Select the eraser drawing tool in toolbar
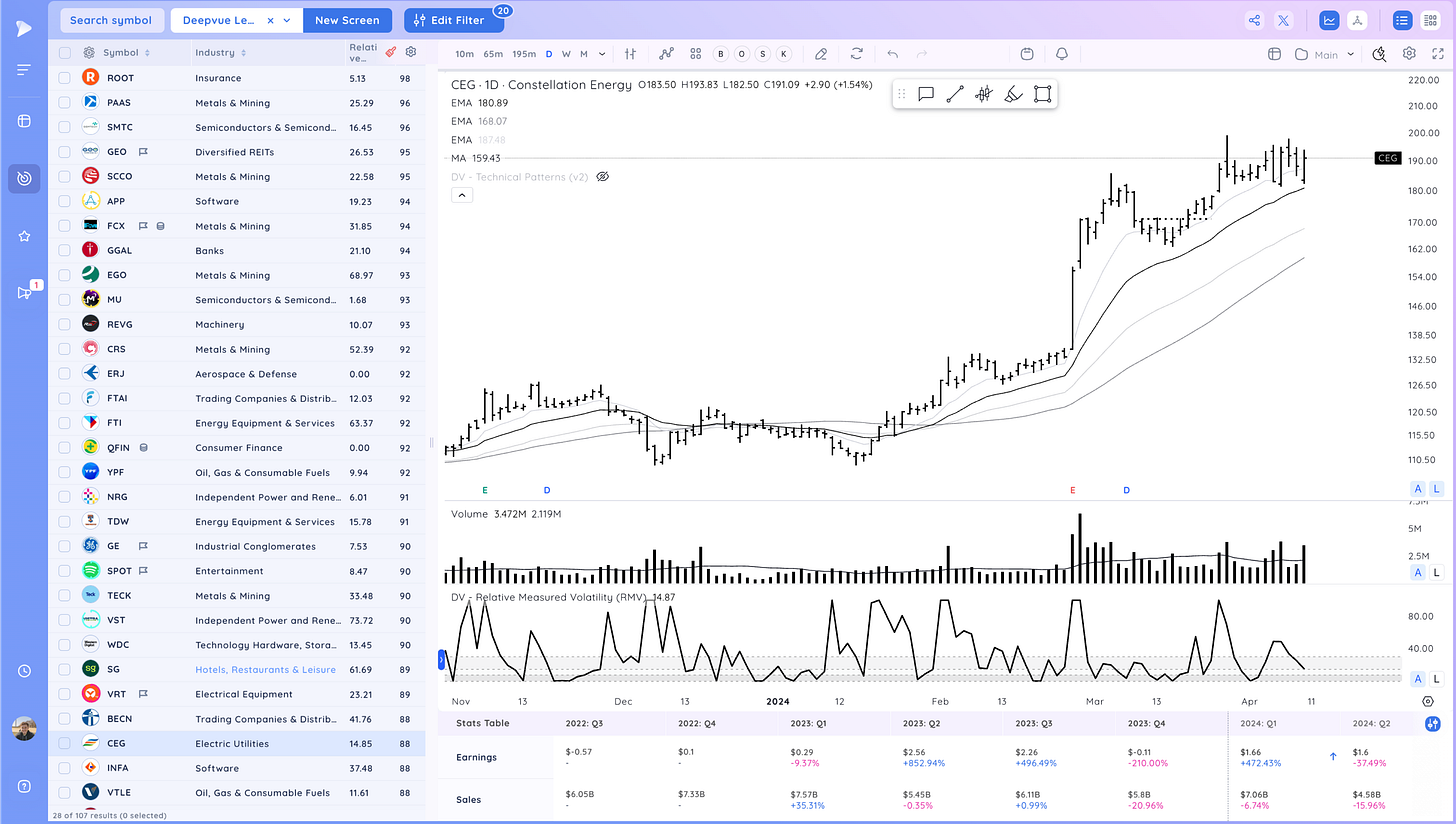The width and height of the screenshot is (1456, 824). 821,54
